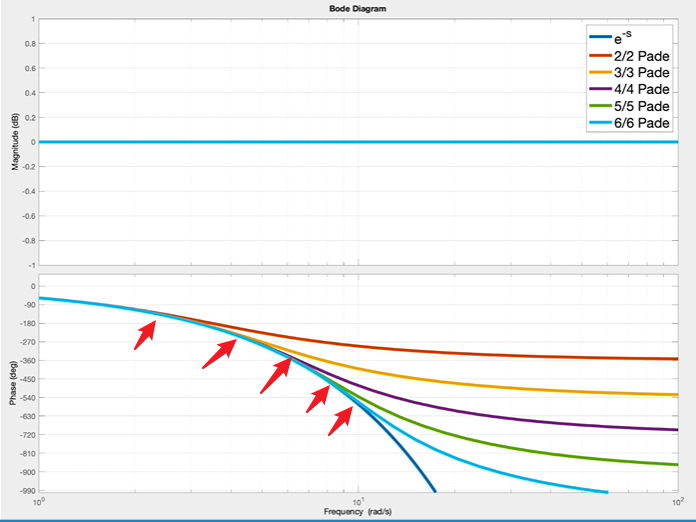Click the 10^1 frequency tick label
This screenshot has width=696, height=522.
click(x=358, y=502)
